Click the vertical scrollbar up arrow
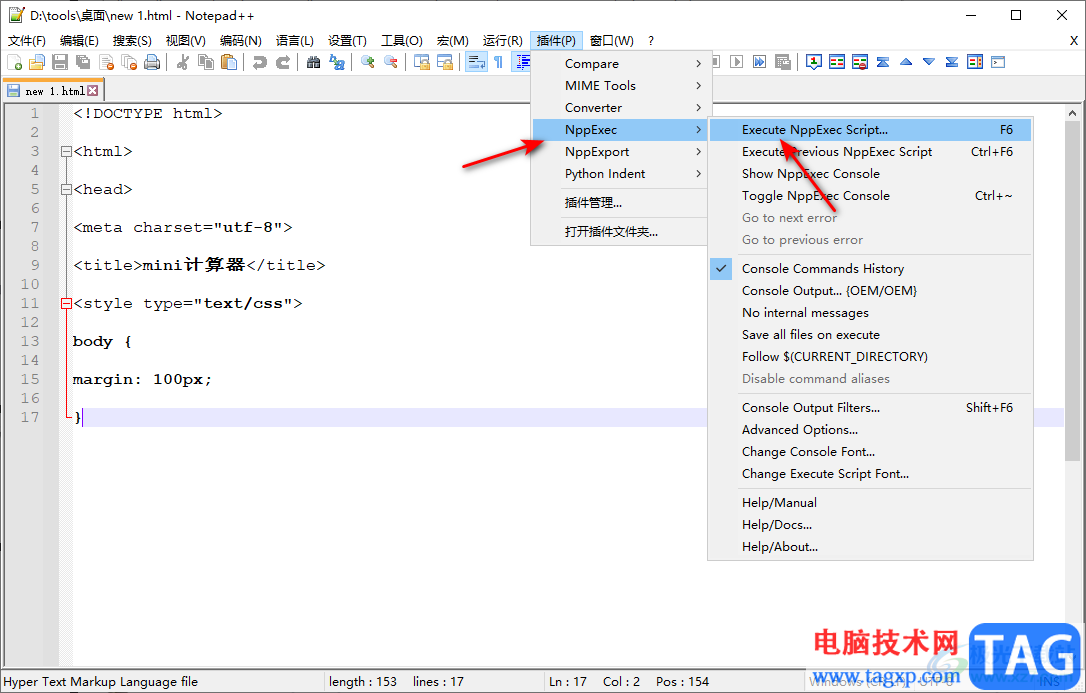 [x=1072, y=113]
